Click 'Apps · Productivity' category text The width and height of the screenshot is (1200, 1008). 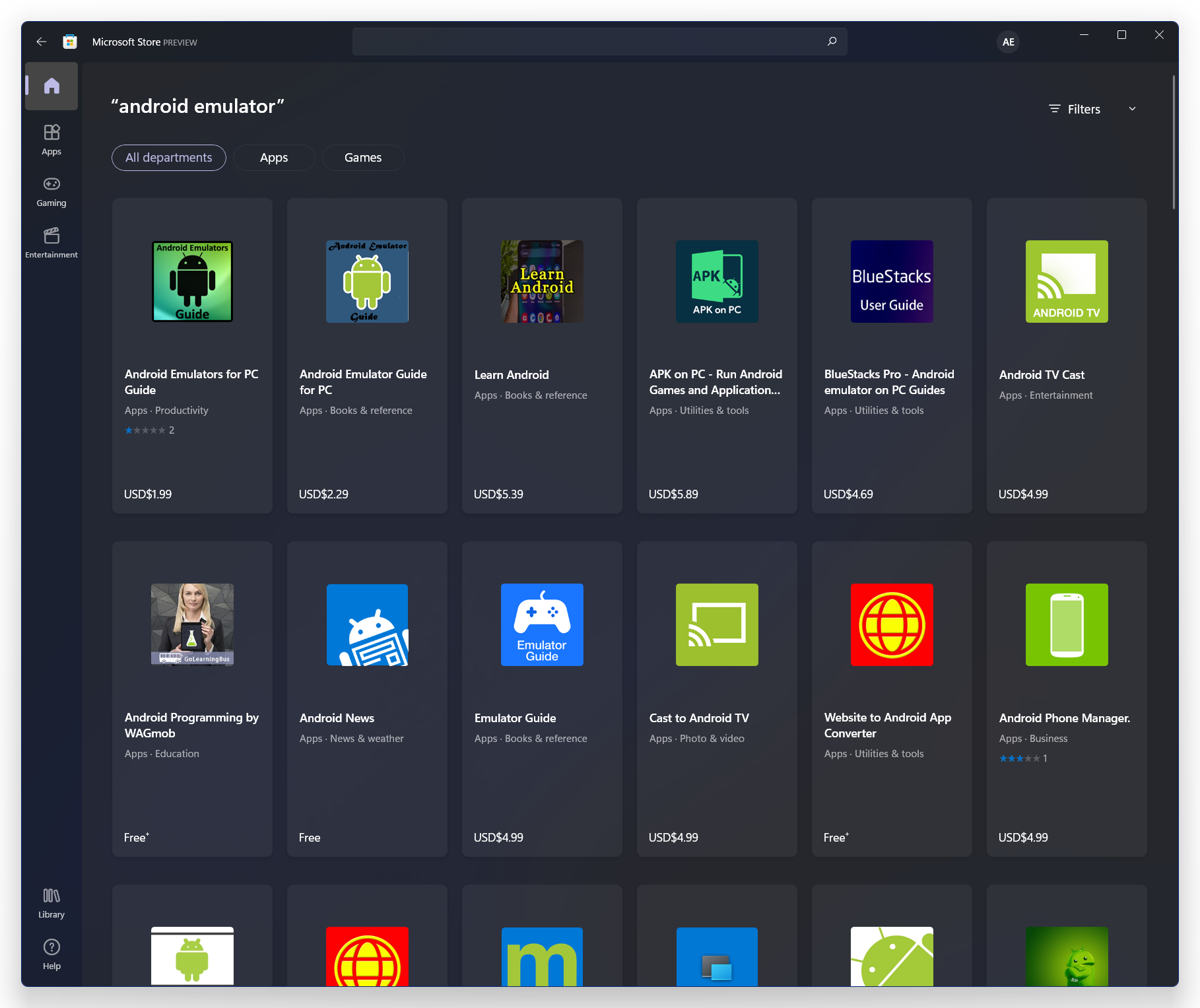166,411
